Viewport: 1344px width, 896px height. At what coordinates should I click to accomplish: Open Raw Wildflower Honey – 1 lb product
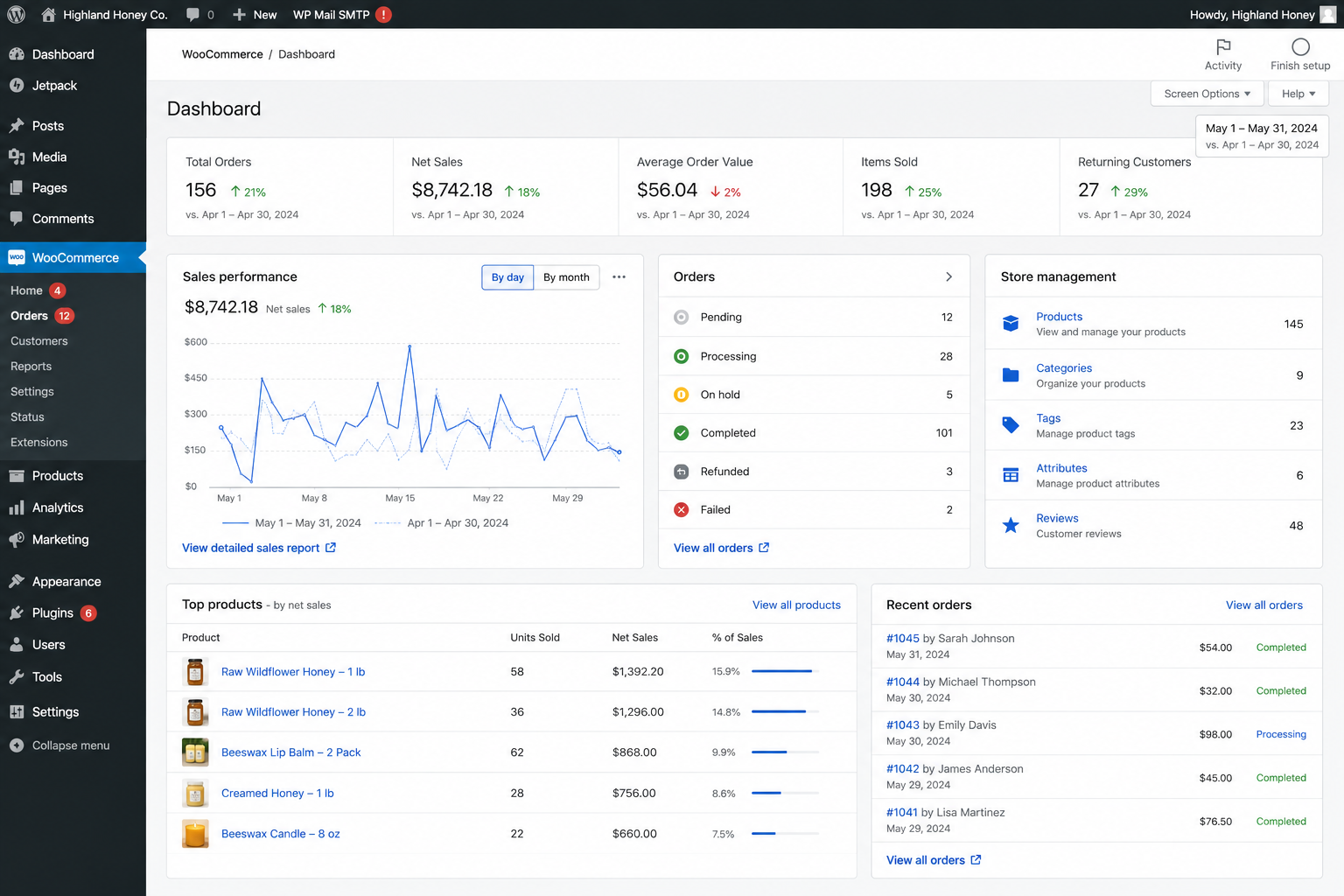293,672
